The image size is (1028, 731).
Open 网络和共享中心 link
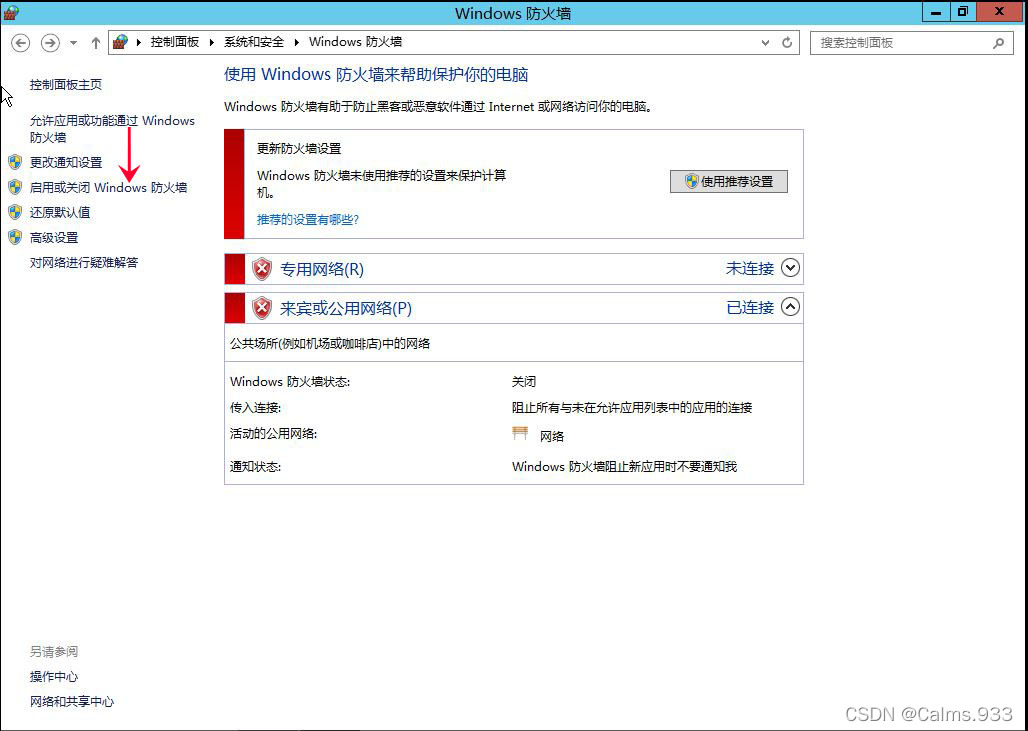tap(71, 701)
